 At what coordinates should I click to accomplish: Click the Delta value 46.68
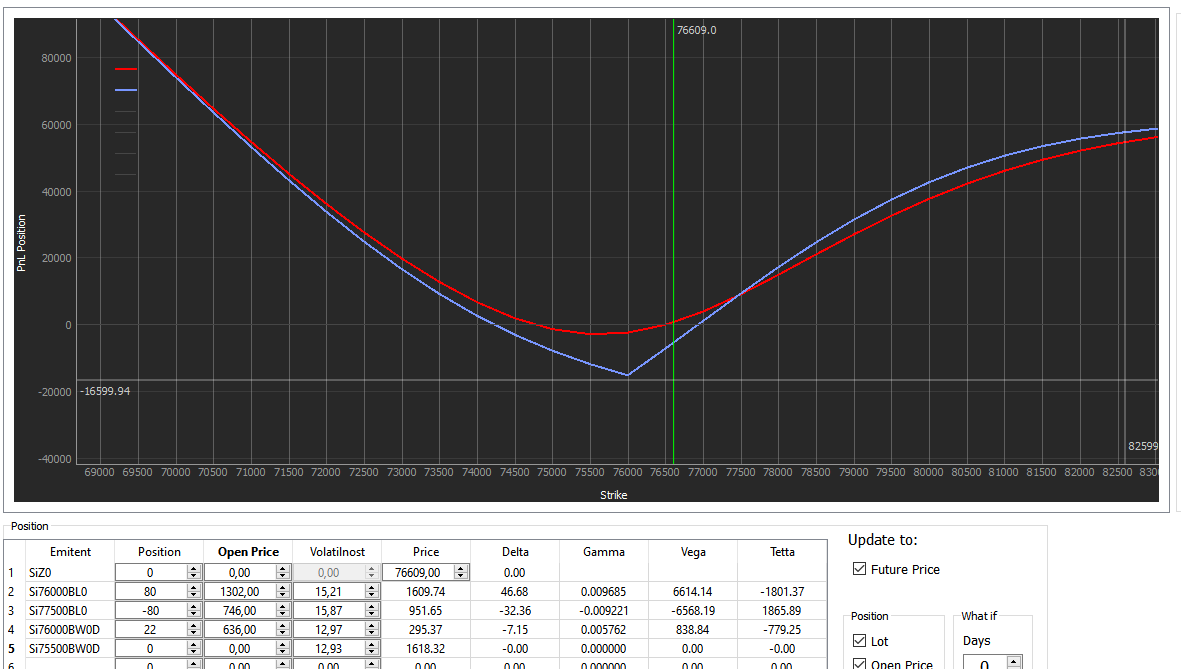pos(514,591)
